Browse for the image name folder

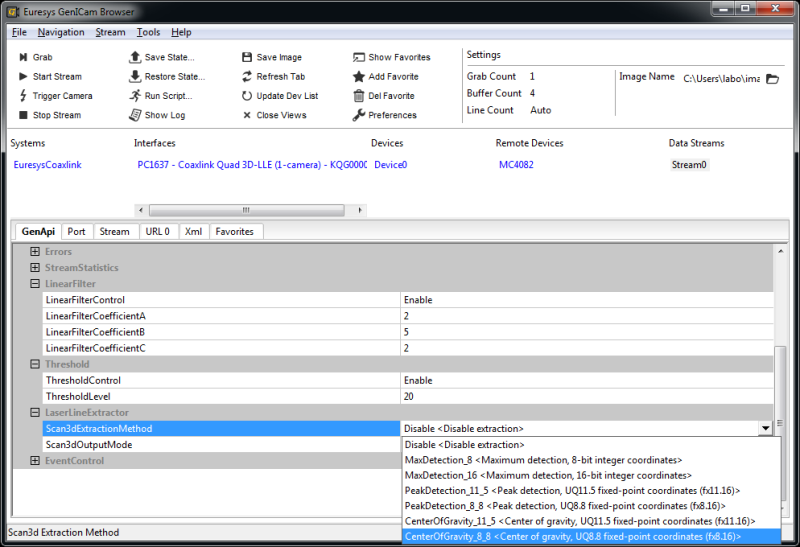(772, 78)
